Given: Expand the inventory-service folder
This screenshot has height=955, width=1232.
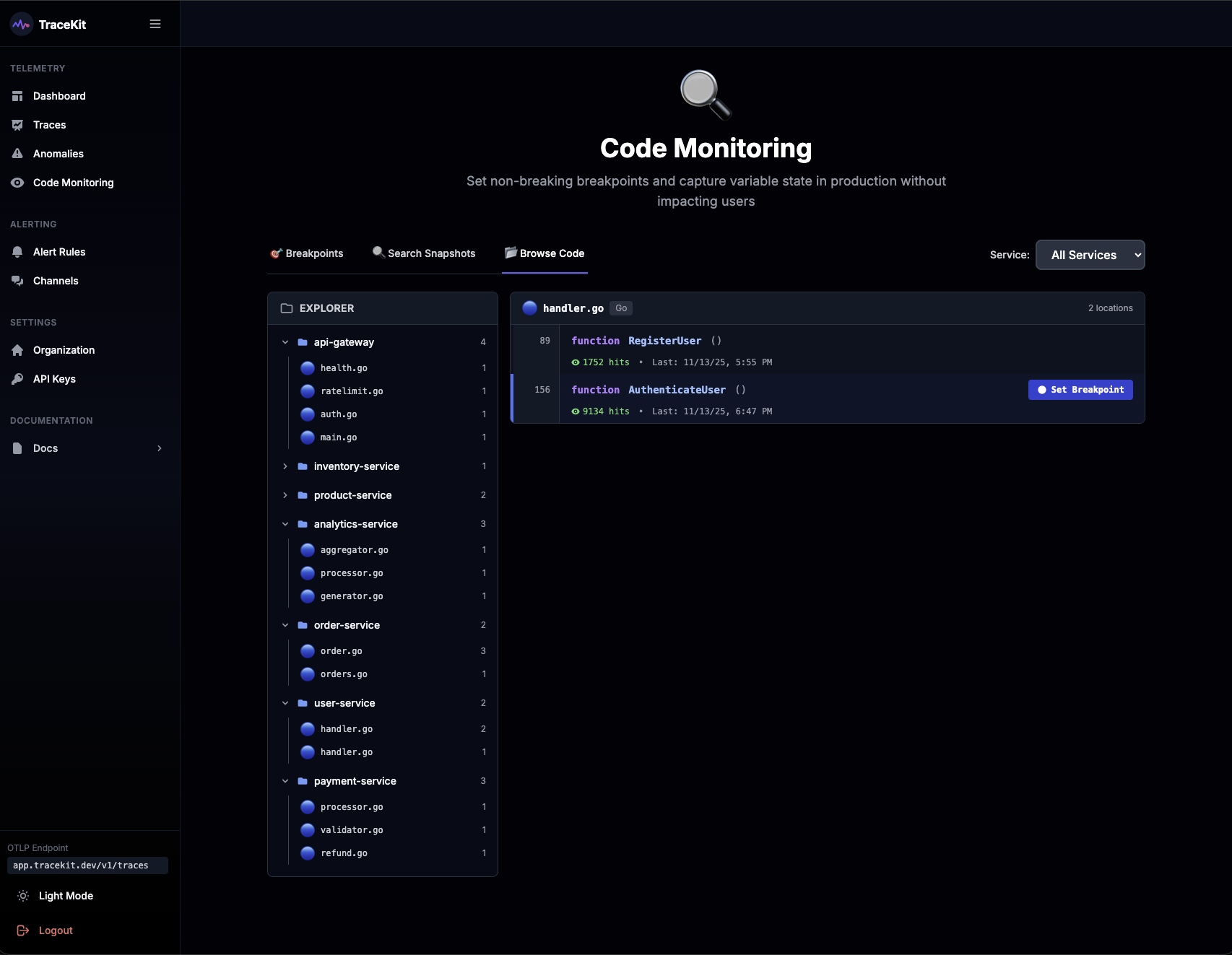Looking at the screenshot, I should pyautogui.click(x=285, y=466).
